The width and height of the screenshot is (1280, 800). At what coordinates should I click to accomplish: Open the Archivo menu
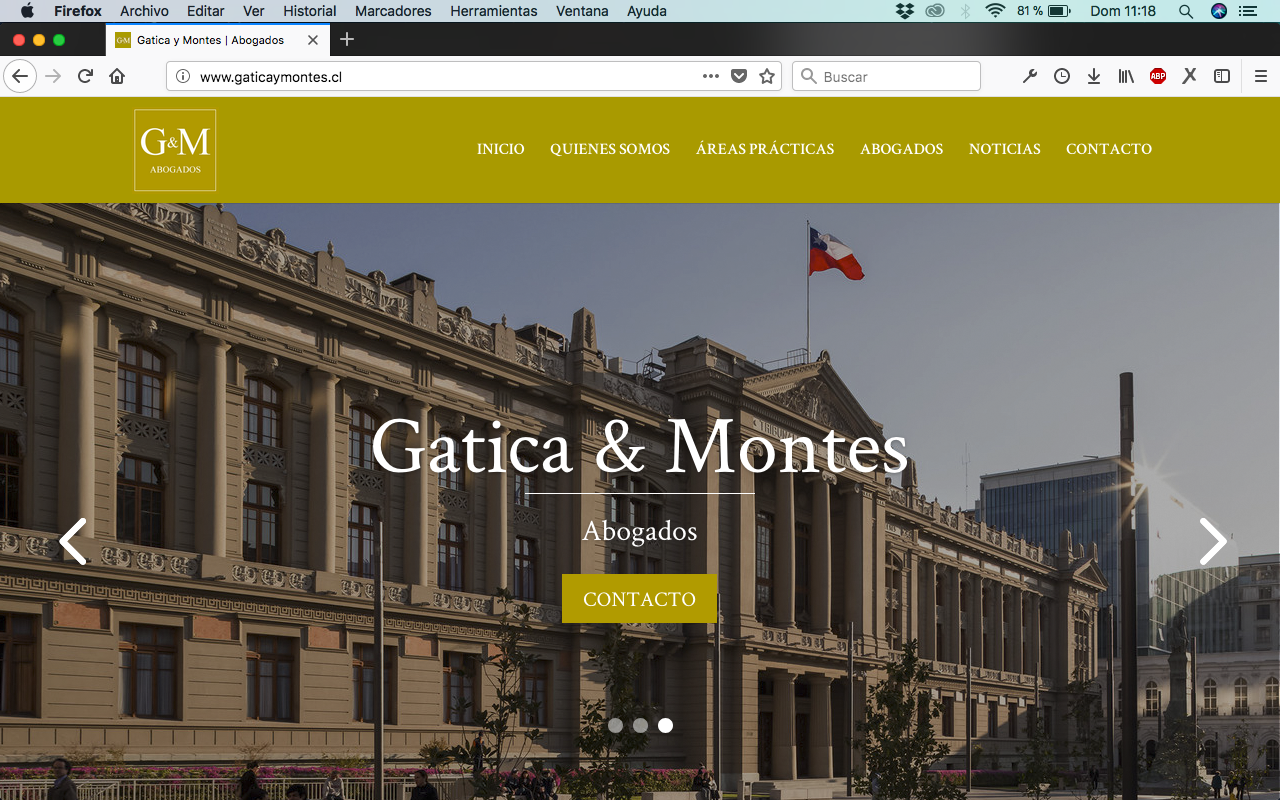144,11
